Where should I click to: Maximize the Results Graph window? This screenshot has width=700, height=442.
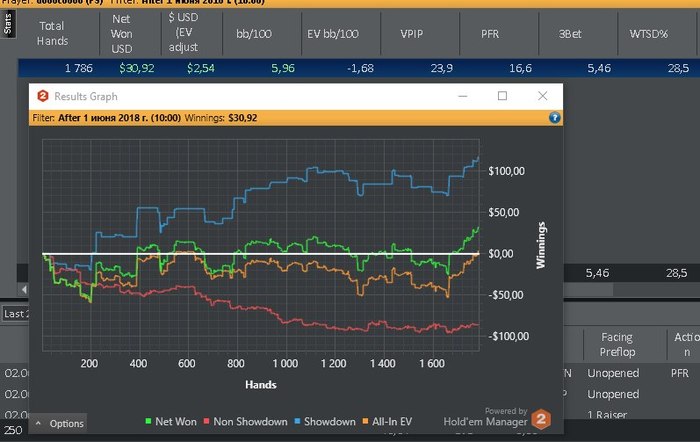coord(502,96)
